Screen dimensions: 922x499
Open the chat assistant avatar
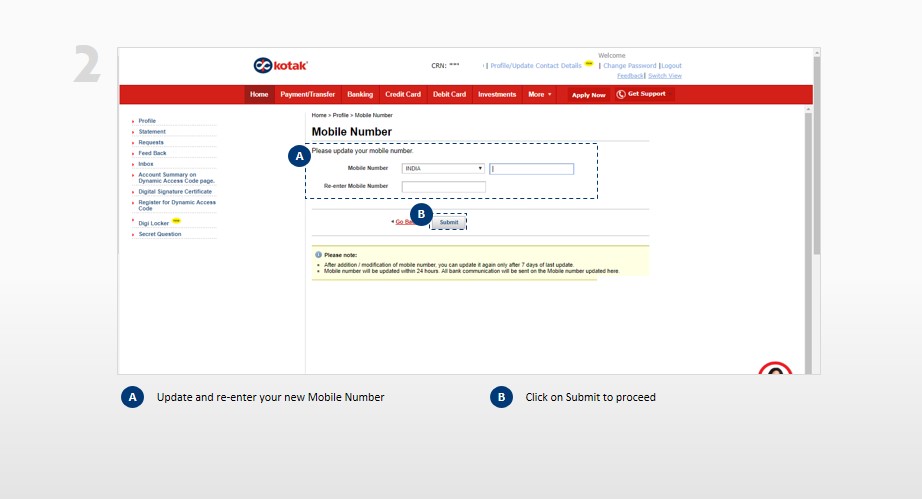click(775, 369)
